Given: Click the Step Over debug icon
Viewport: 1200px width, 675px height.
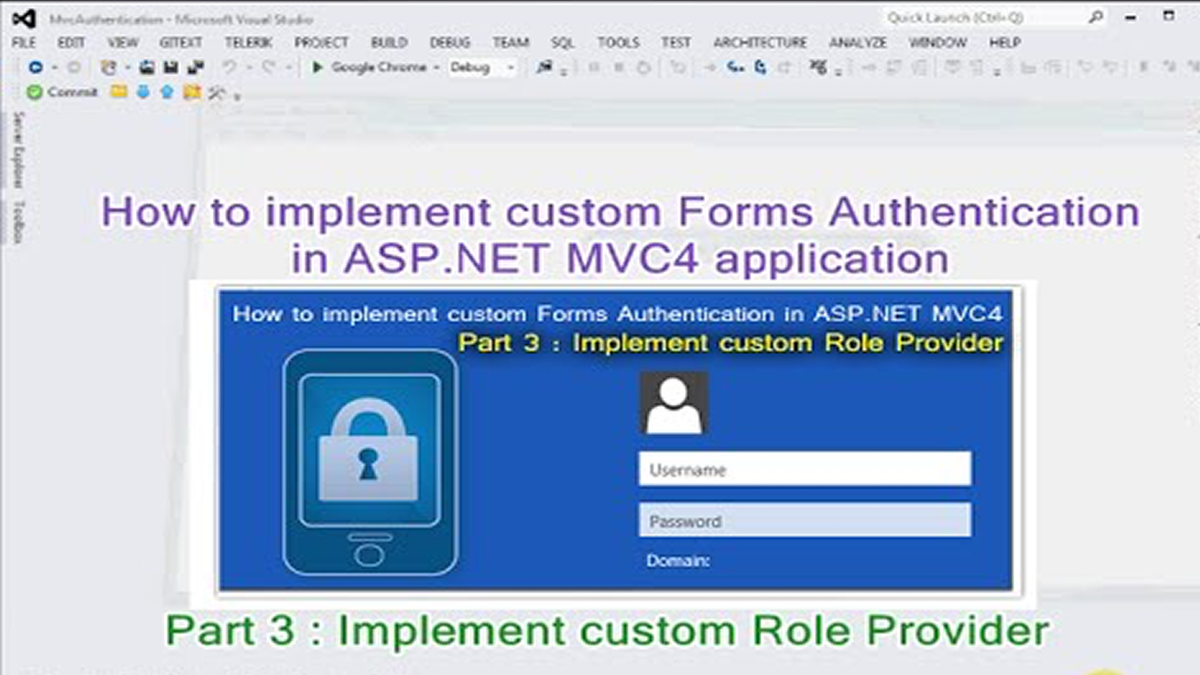Looking at the screenshot, I should point(761,67).
